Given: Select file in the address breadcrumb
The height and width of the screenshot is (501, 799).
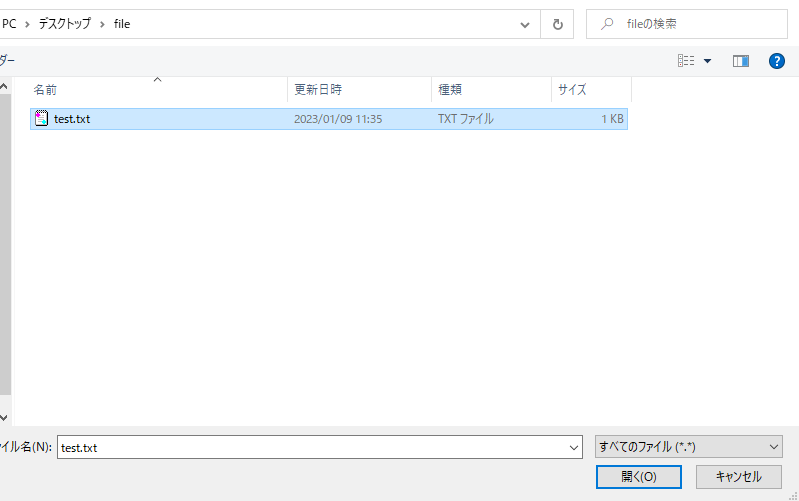Looking at the screenshot, I should [122, 24].
